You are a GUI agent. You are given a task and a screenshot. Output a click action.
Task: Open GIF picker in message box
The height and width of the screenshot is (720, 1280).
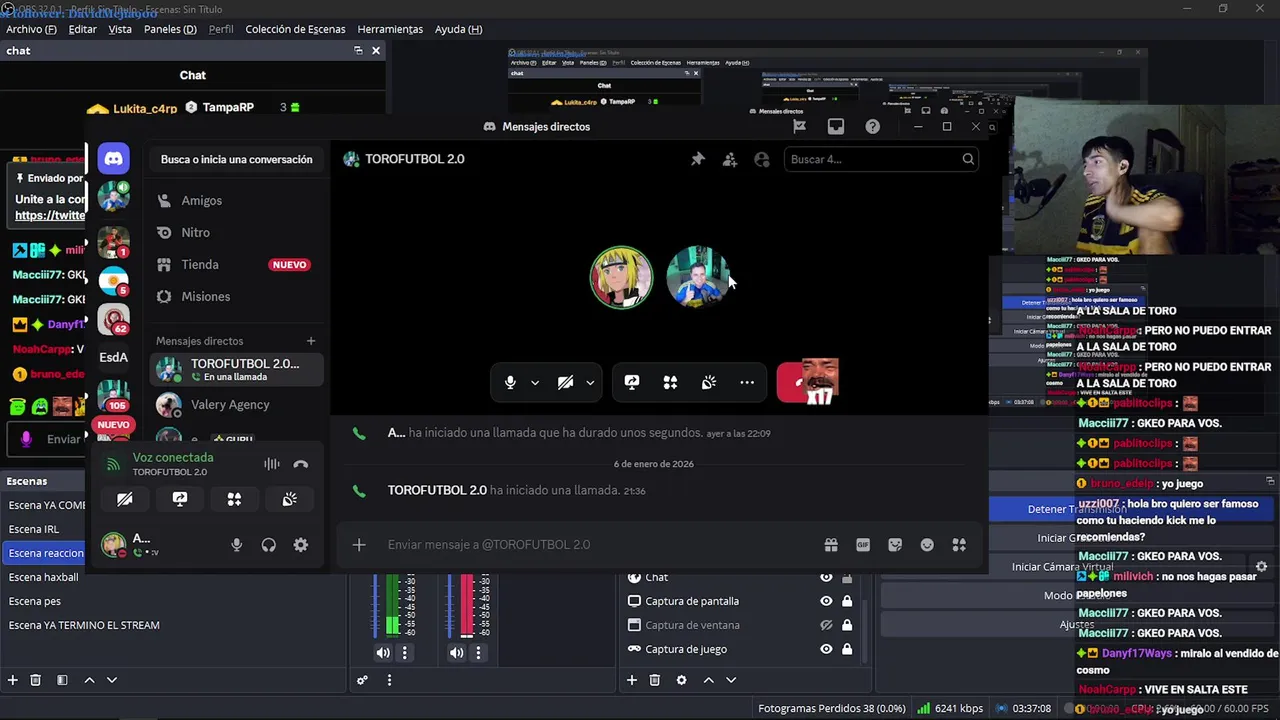coord(863,544)
